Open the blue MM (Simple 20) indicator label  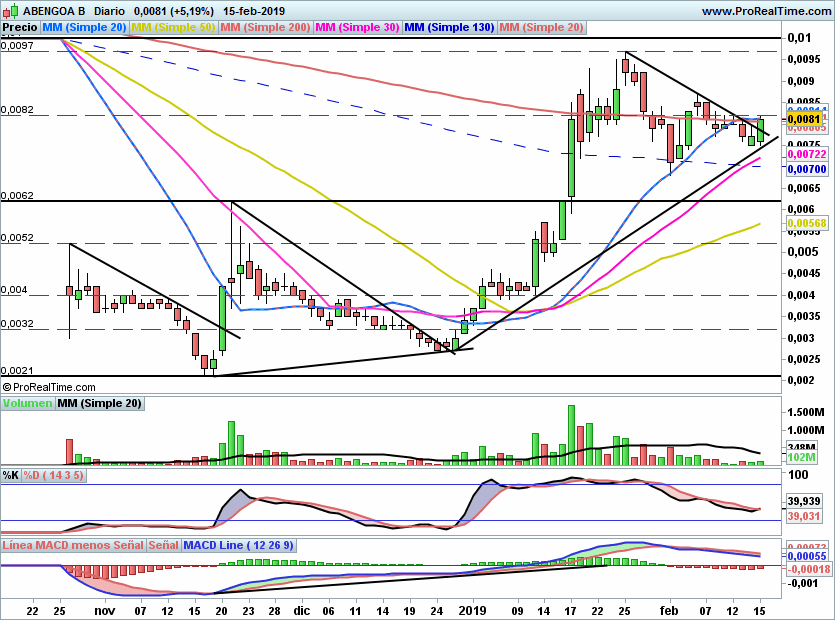pyautogui.click(x=84, y=27)
